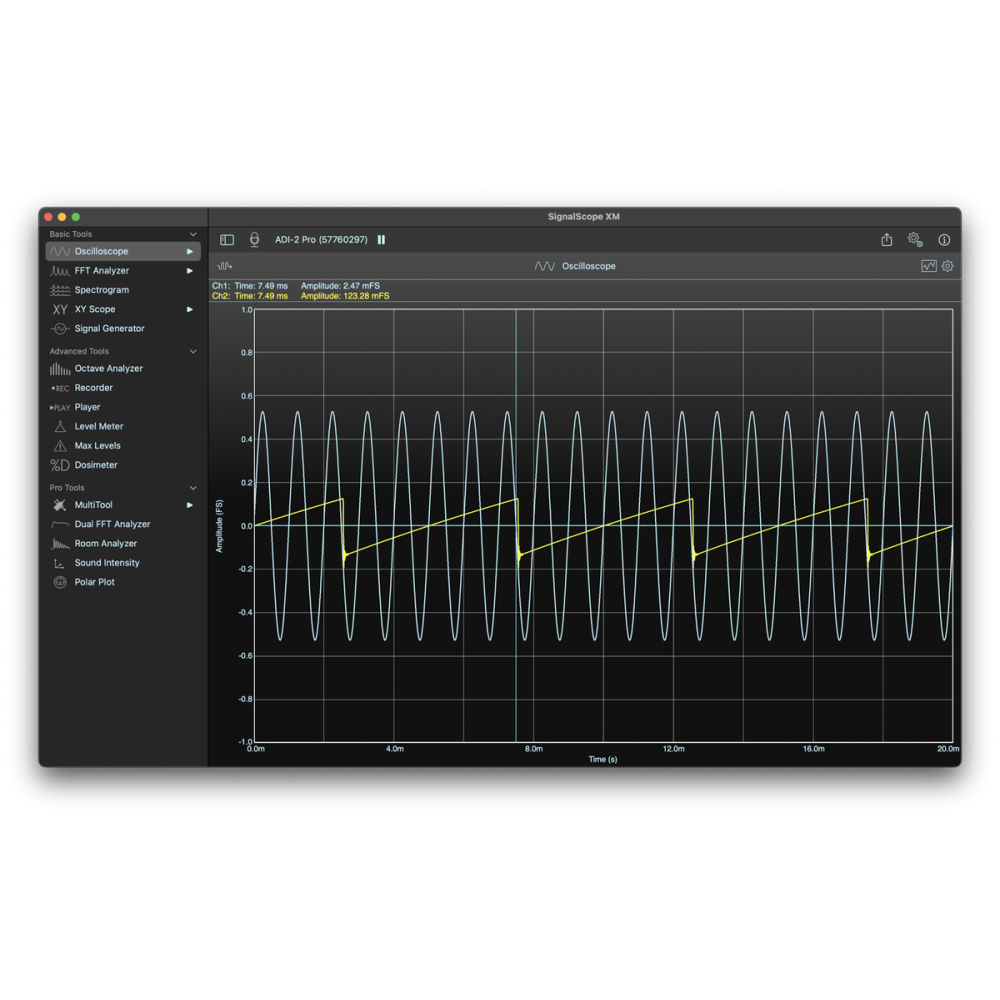Open the share/export icon
Screen dimensions: 1000x1000
[x=886, y=240]
